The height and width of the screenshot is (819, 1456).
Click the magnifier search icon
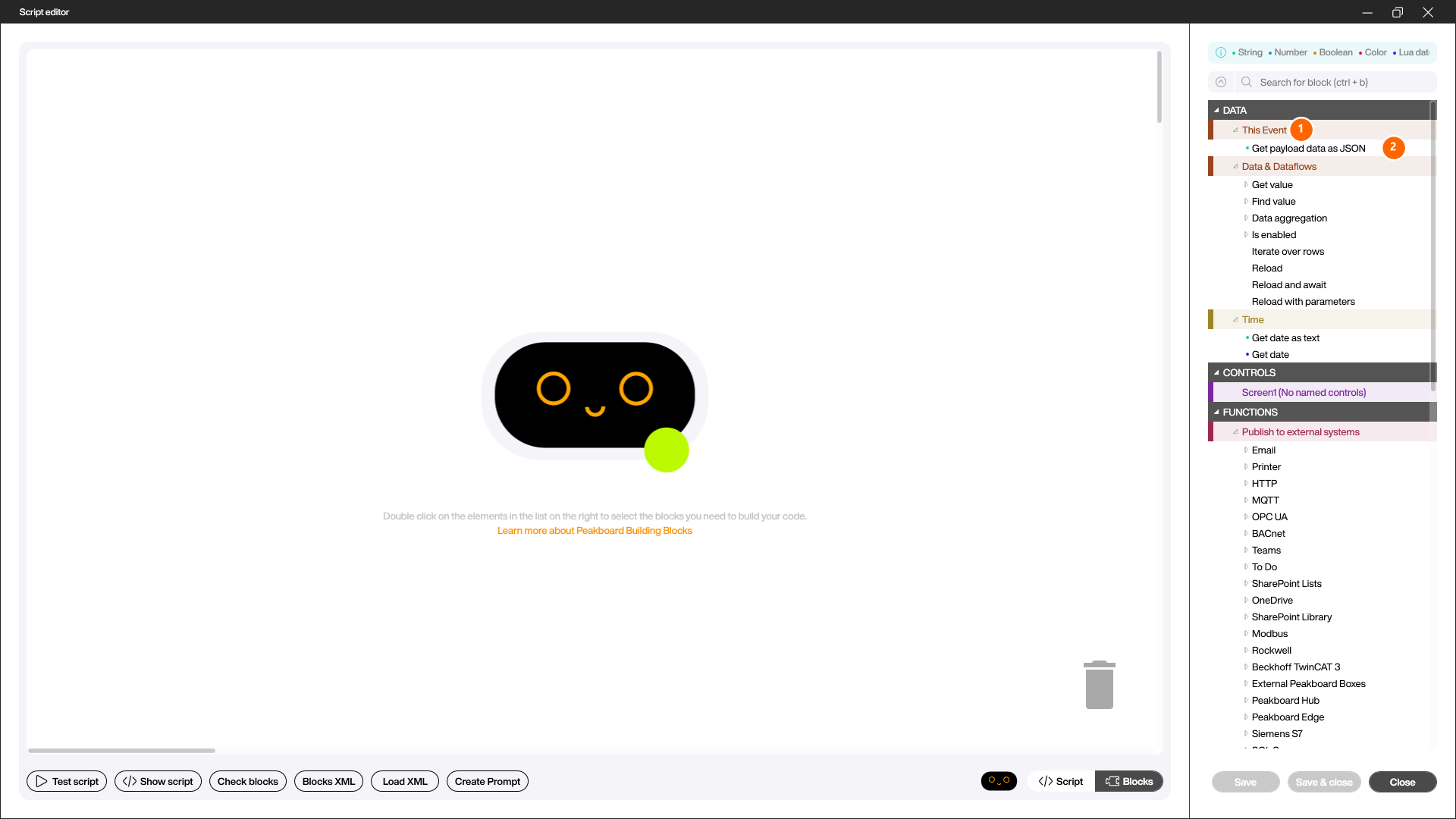point(1247,82)
